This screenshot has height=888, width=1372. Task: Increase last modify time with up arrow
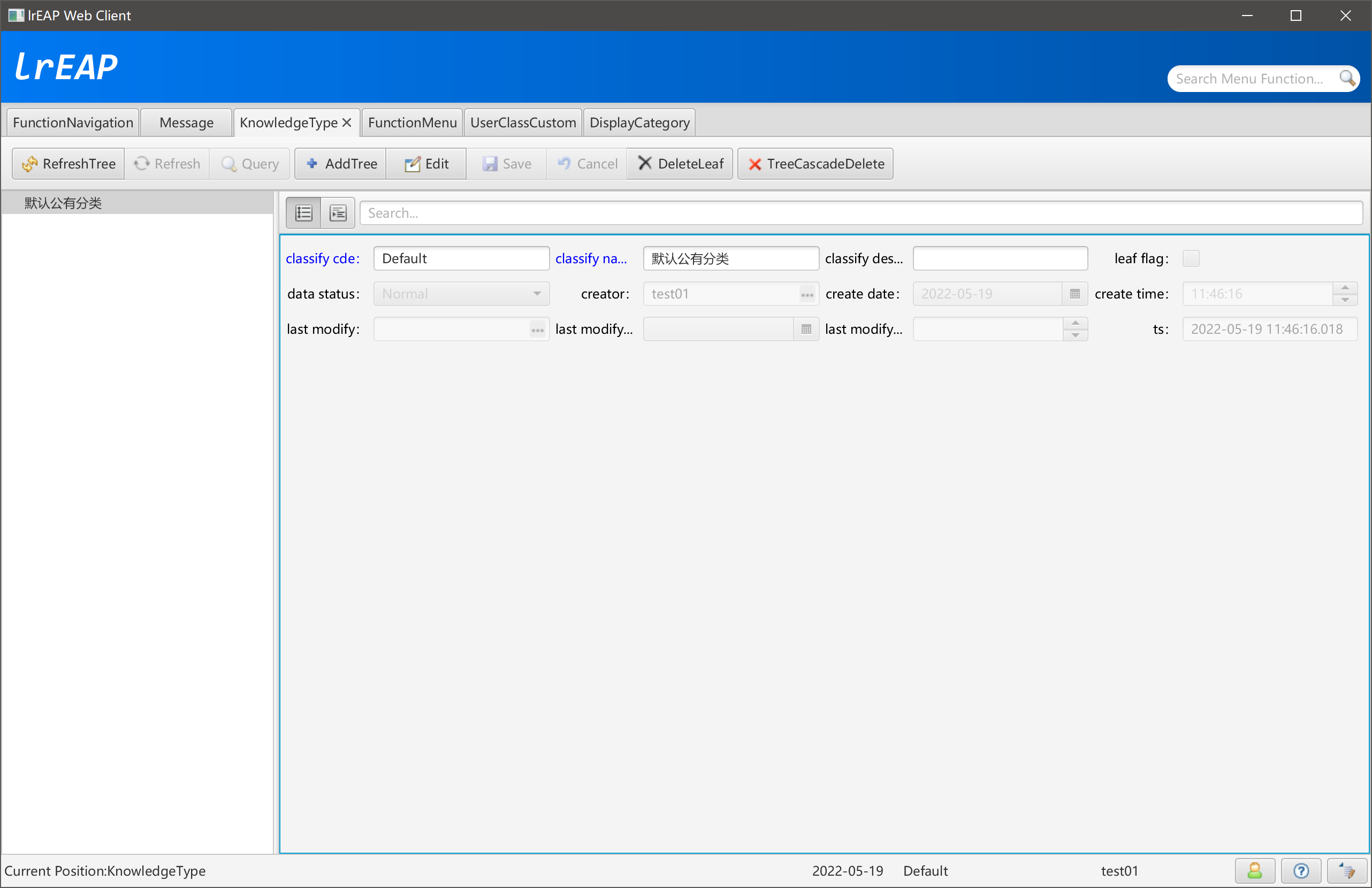click(1075, 324)
